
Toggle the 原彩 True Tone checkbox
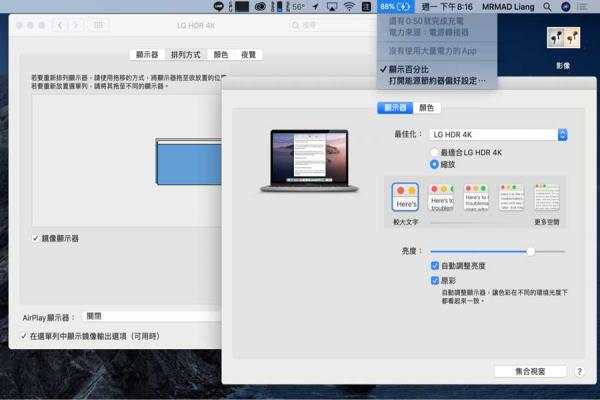[x=435, y=280]
